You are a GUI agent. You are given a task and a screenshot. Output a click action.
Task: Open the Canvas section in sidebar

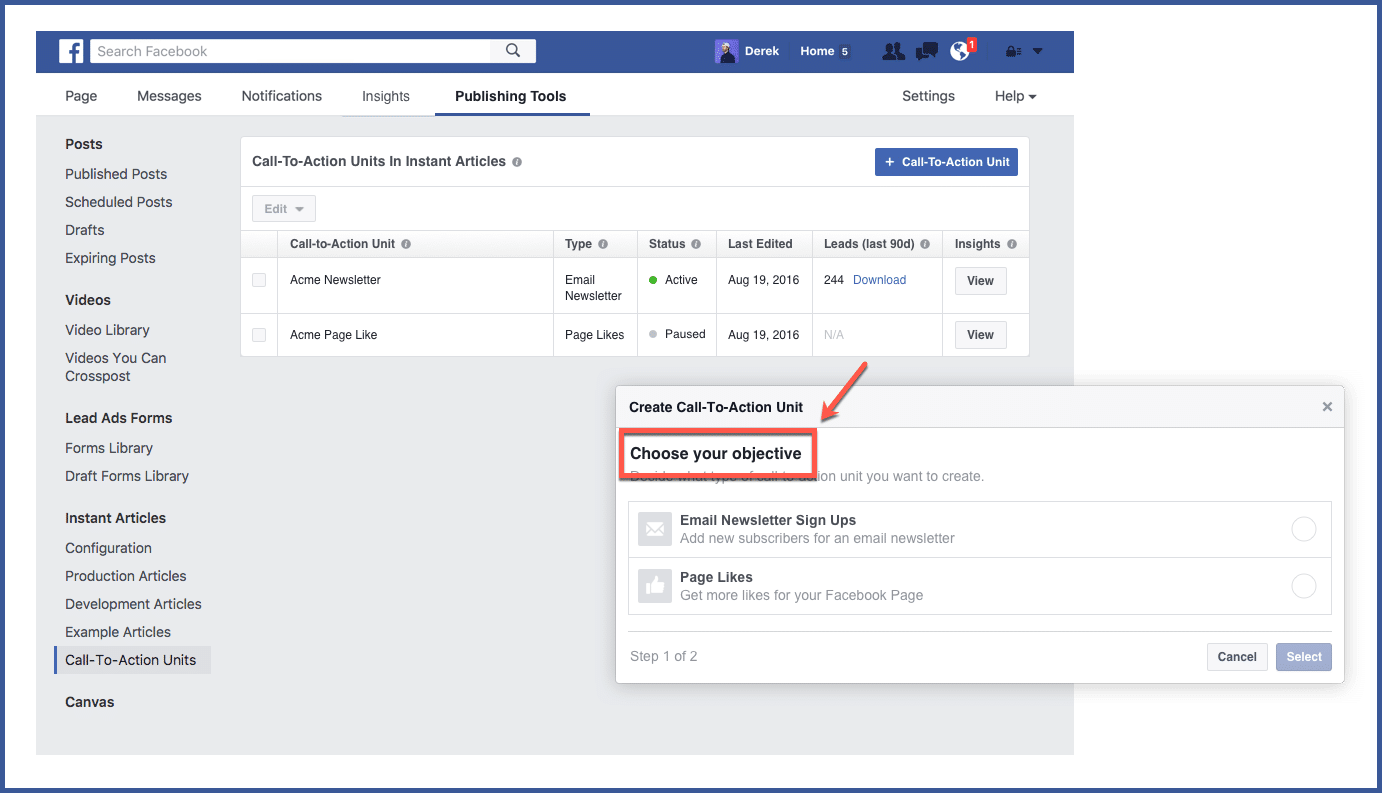pyautogui.click(x=90, y=702)
